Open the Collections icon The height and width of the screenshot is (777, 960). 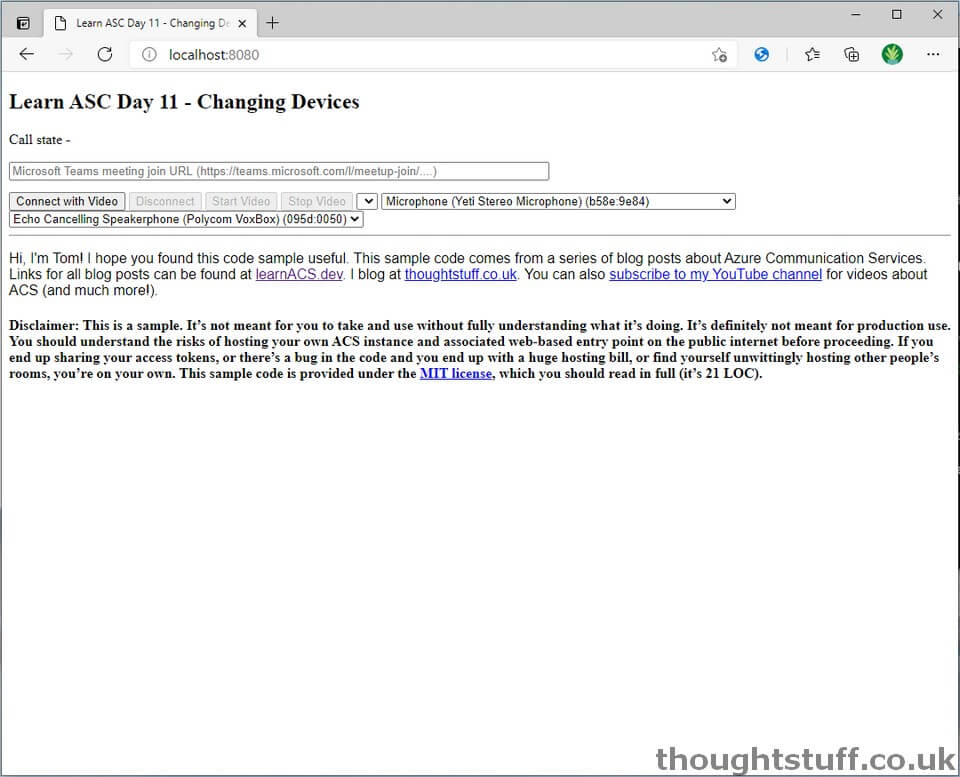pyautogui.click(x=852, y=54)
